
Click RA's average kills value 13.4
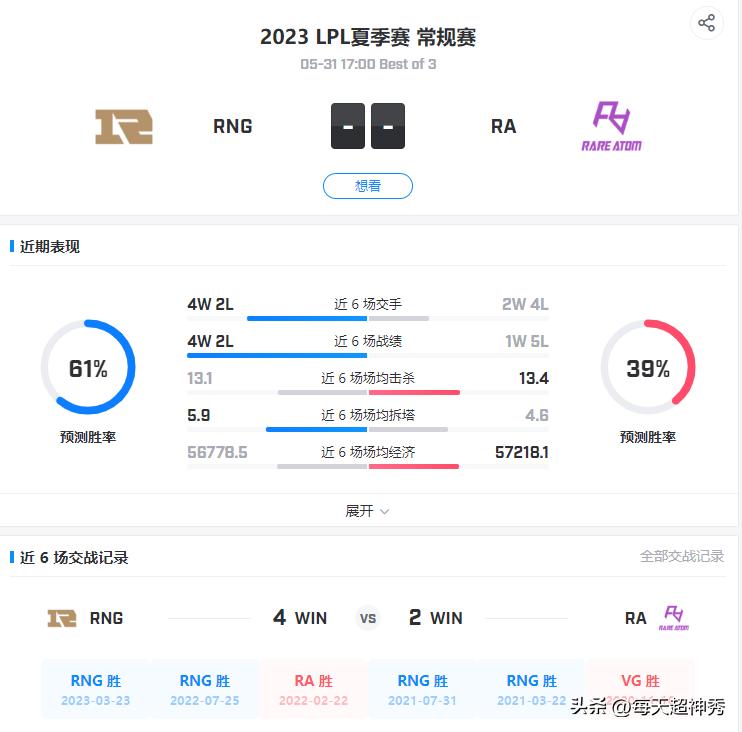pyautogui.click(x=534, y=378)
